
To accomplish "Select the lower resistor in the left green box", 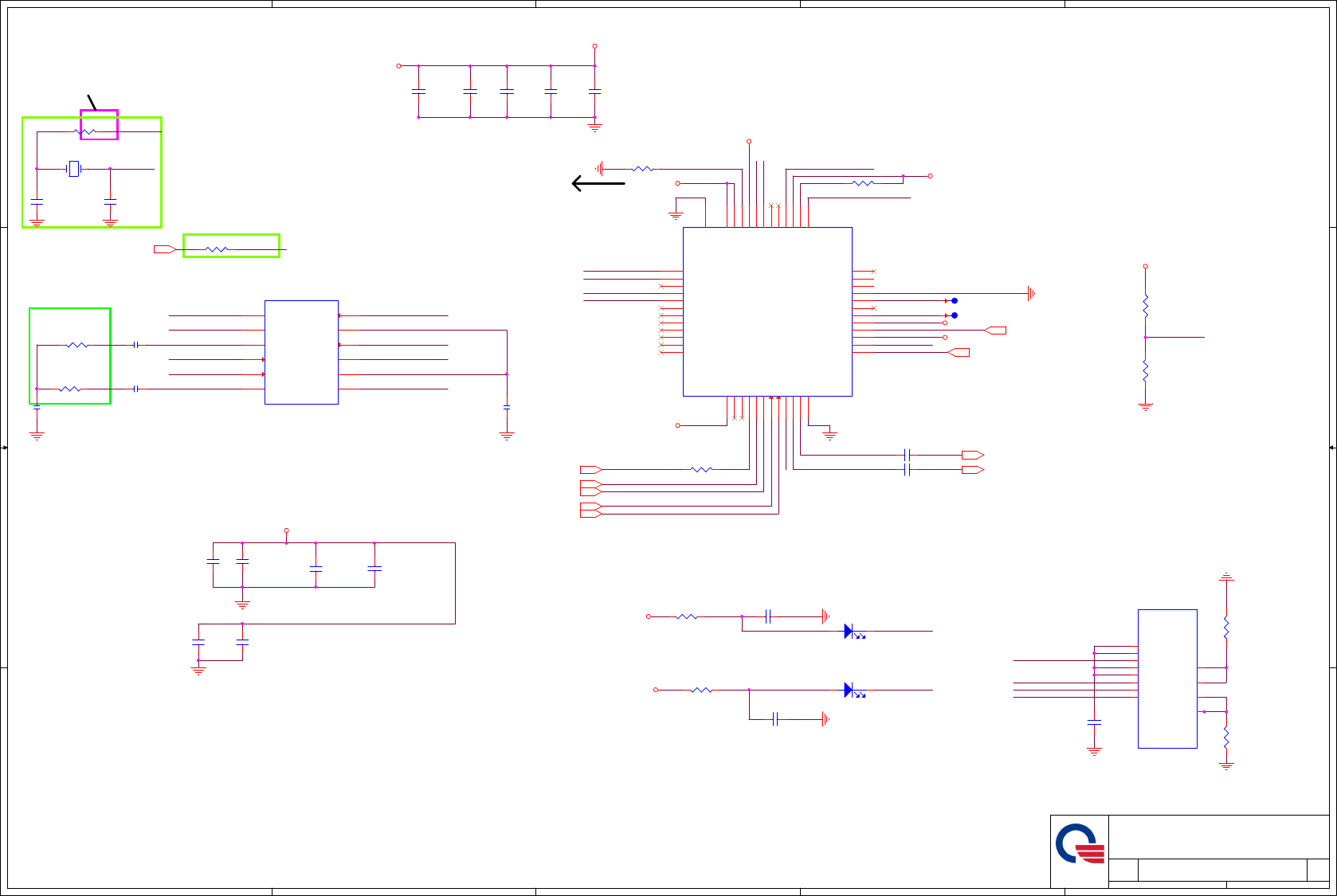I will pos(70,389).
